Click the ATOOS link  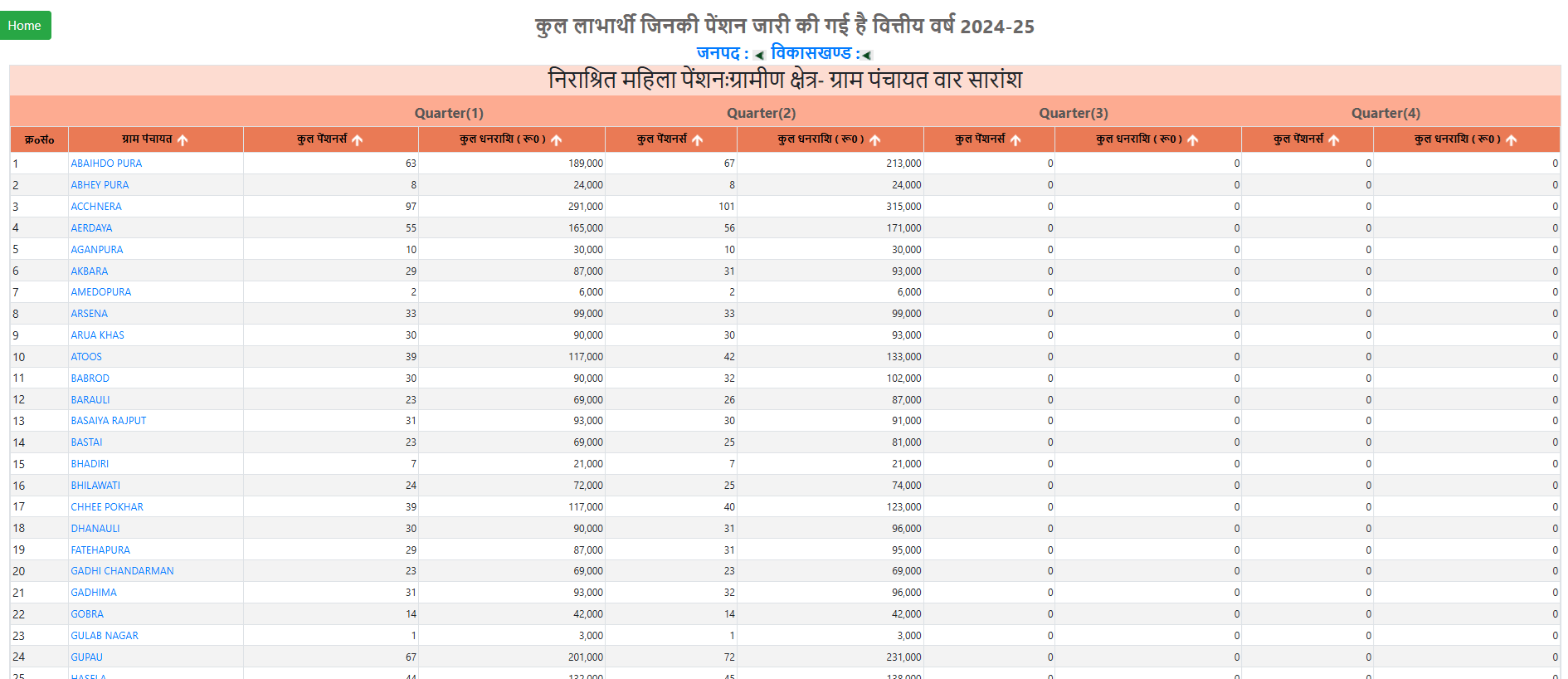[x=86, y=357]
